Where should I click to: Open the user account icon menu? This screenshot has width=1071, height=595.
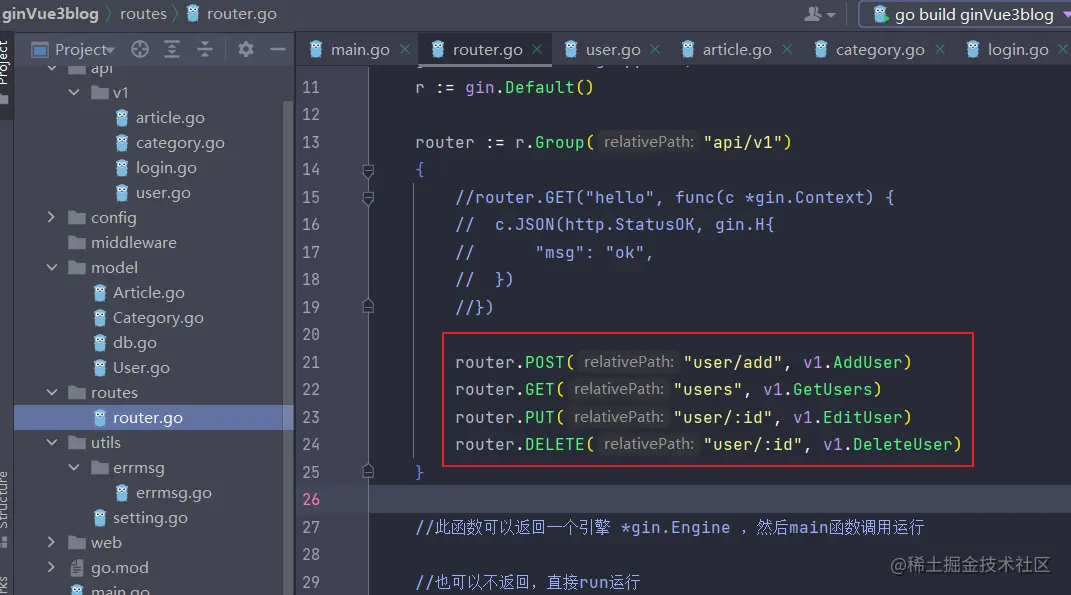click(819, 14)
